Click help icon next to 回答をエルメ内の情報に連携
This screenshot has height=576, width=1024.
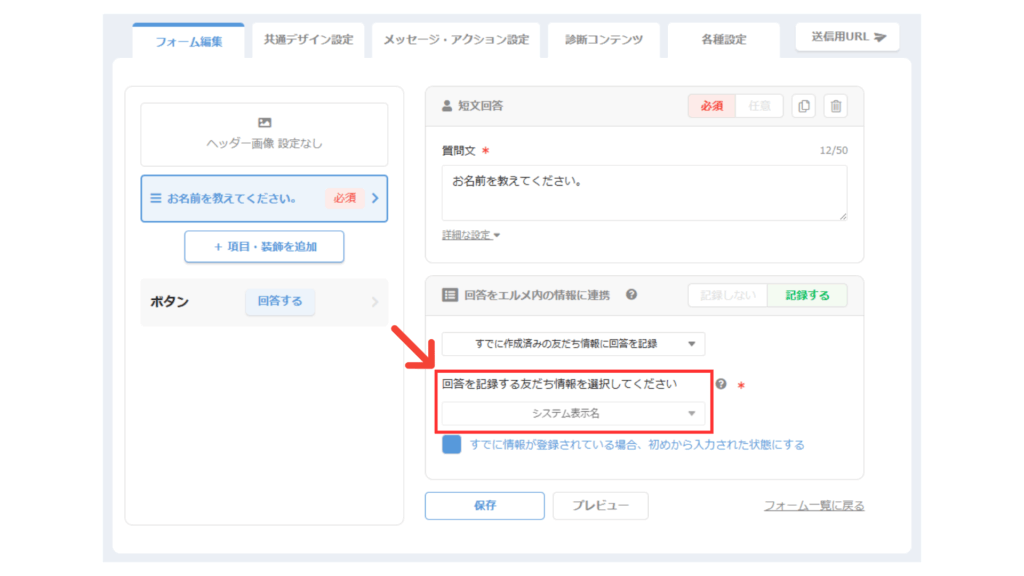631,295
